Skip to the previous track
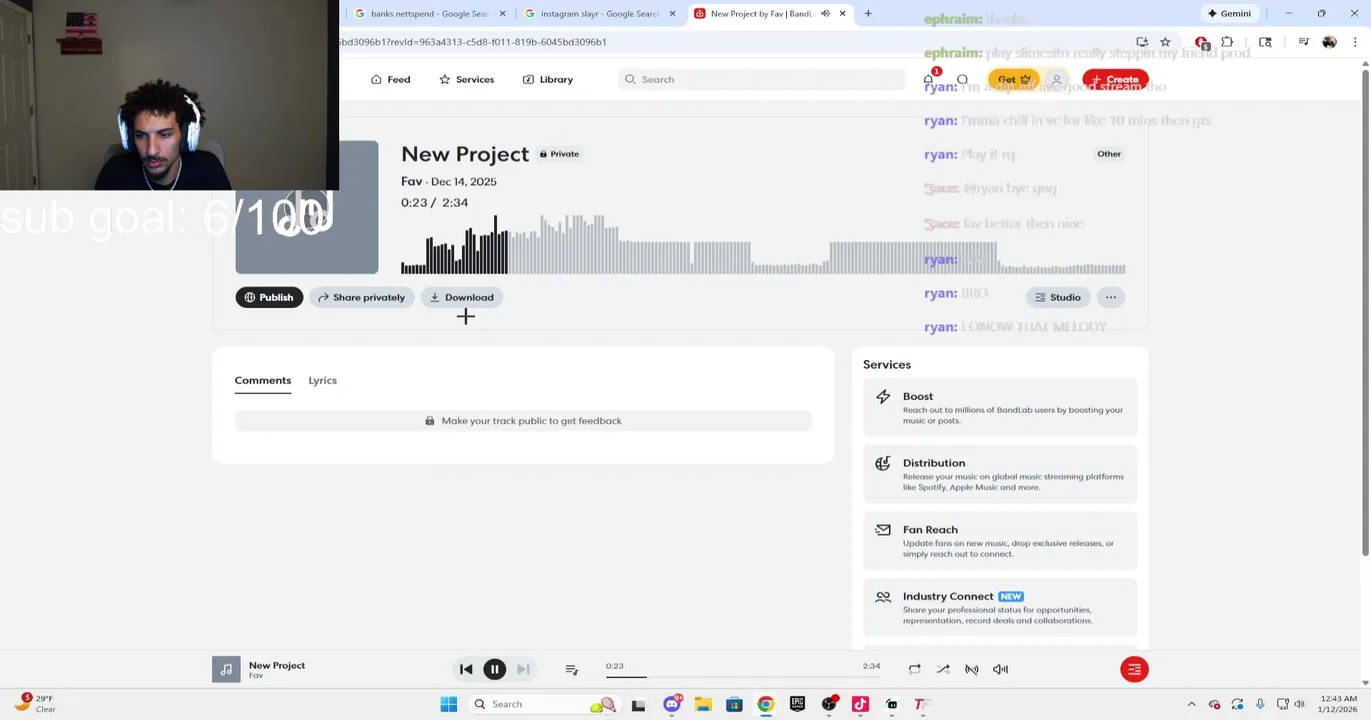 pyautogui.click(x=466, y=669)
